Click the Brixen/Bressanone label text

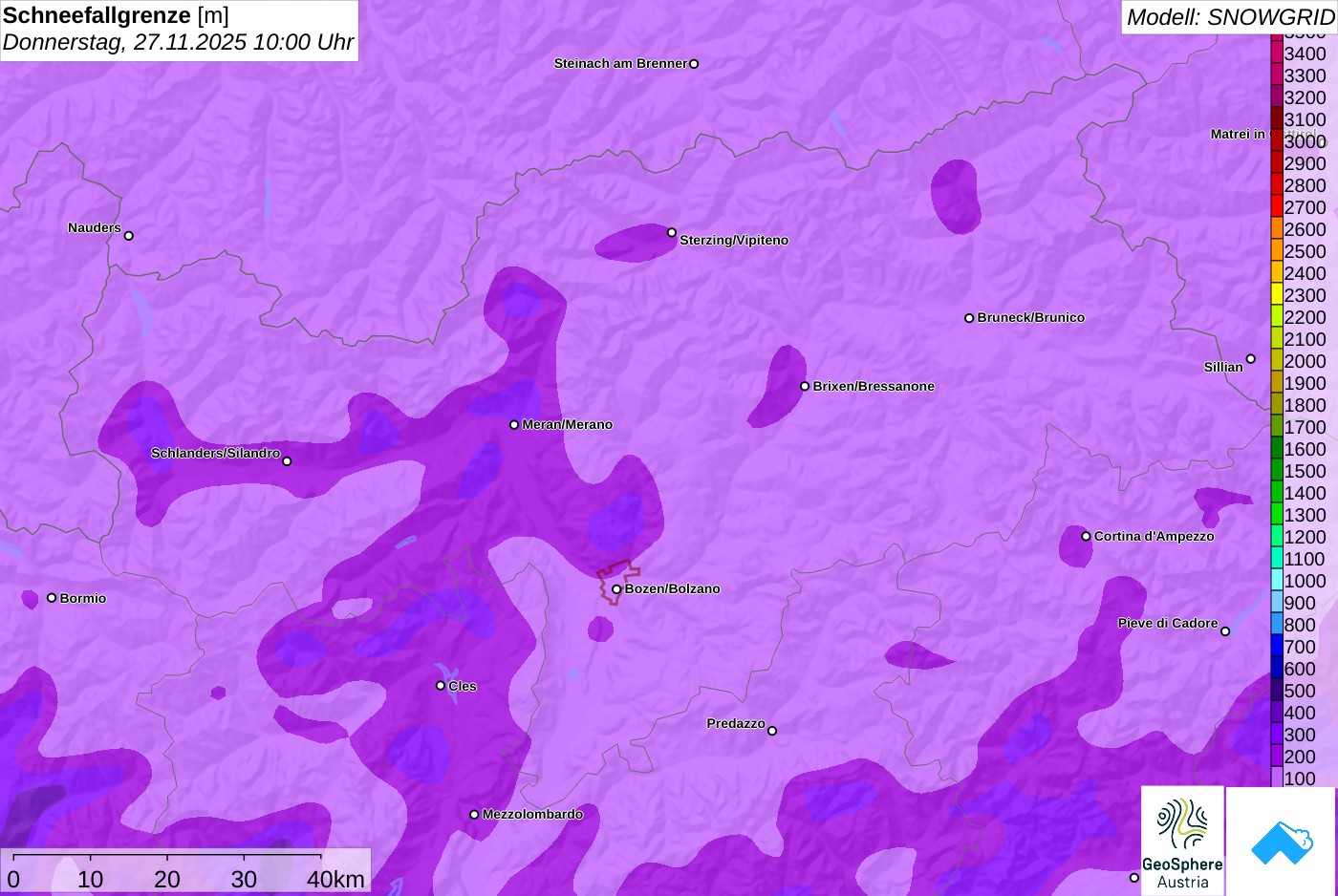tap(874, 387)
